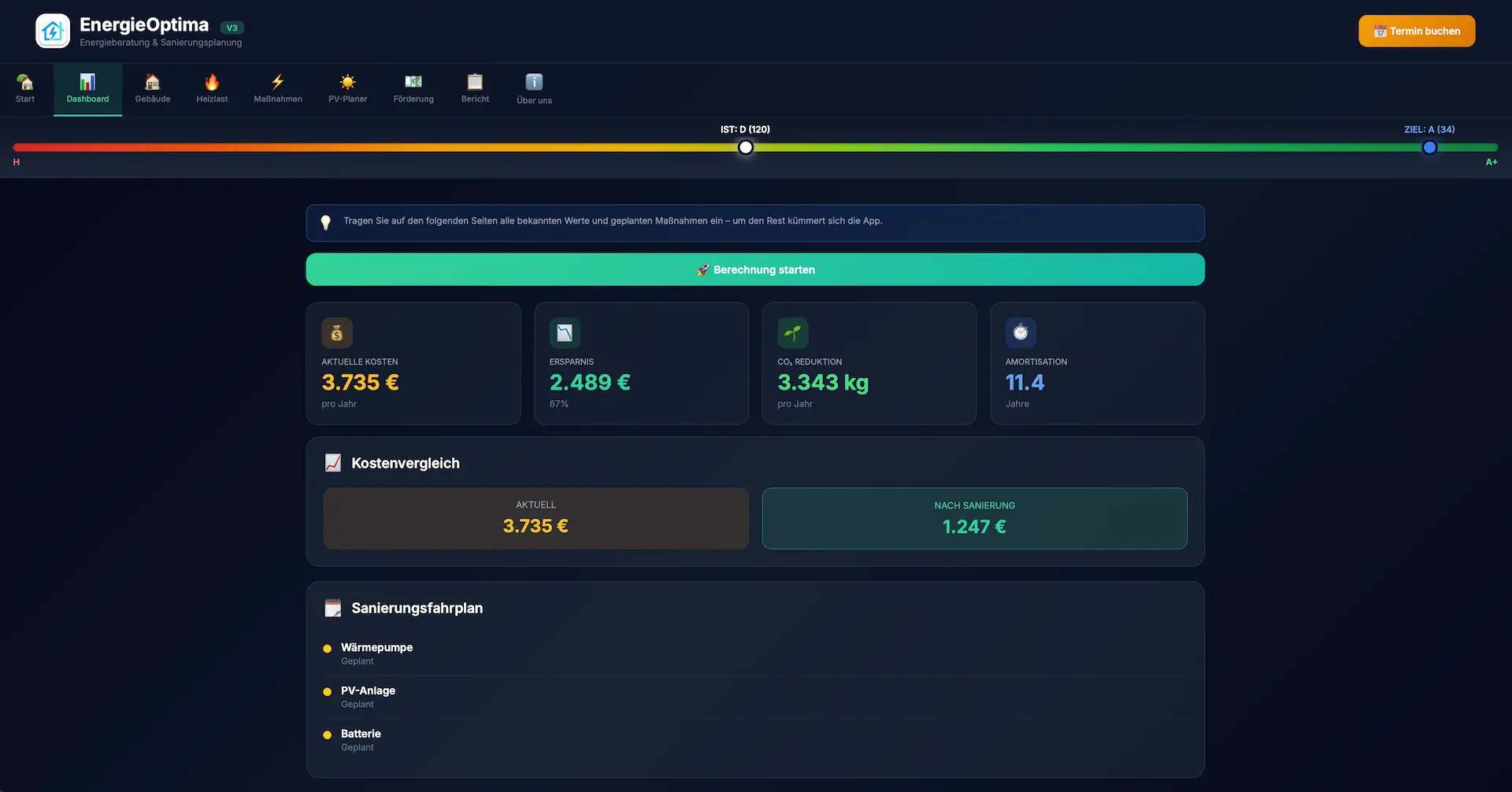
Task: Start the calculation via Berechnung starten
Action: [x=755, y=269]
